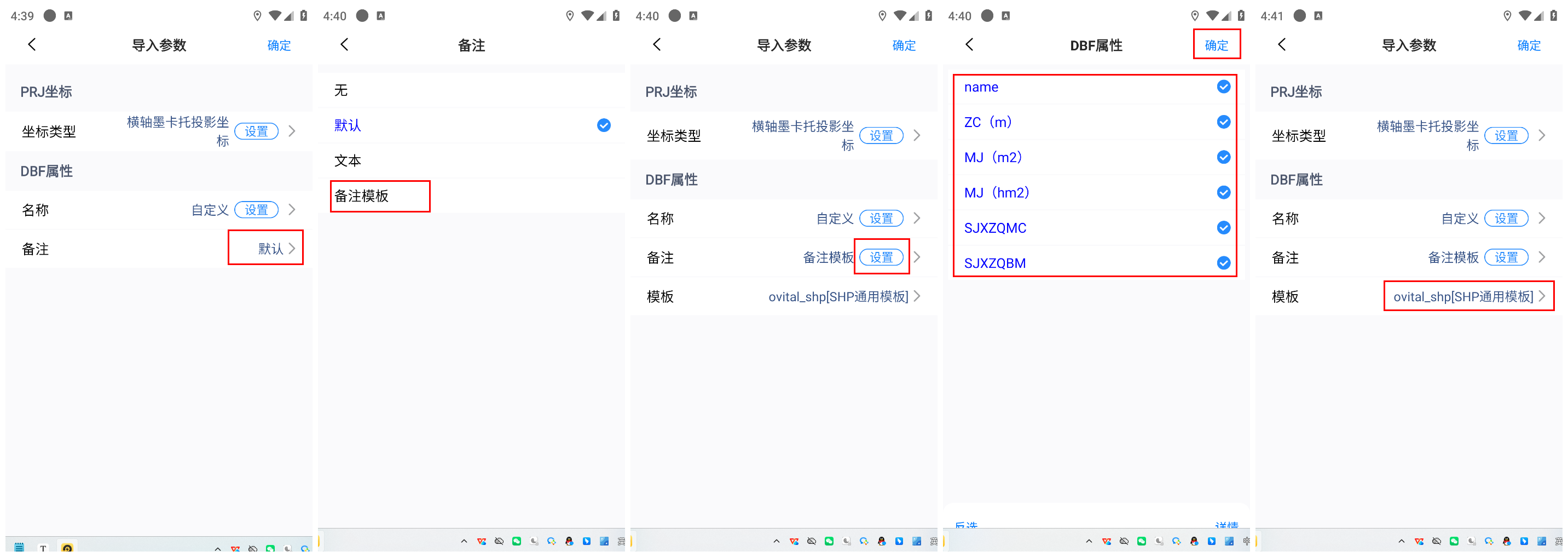Tap 备注 设置 button on 4:41 screen

1506,257
